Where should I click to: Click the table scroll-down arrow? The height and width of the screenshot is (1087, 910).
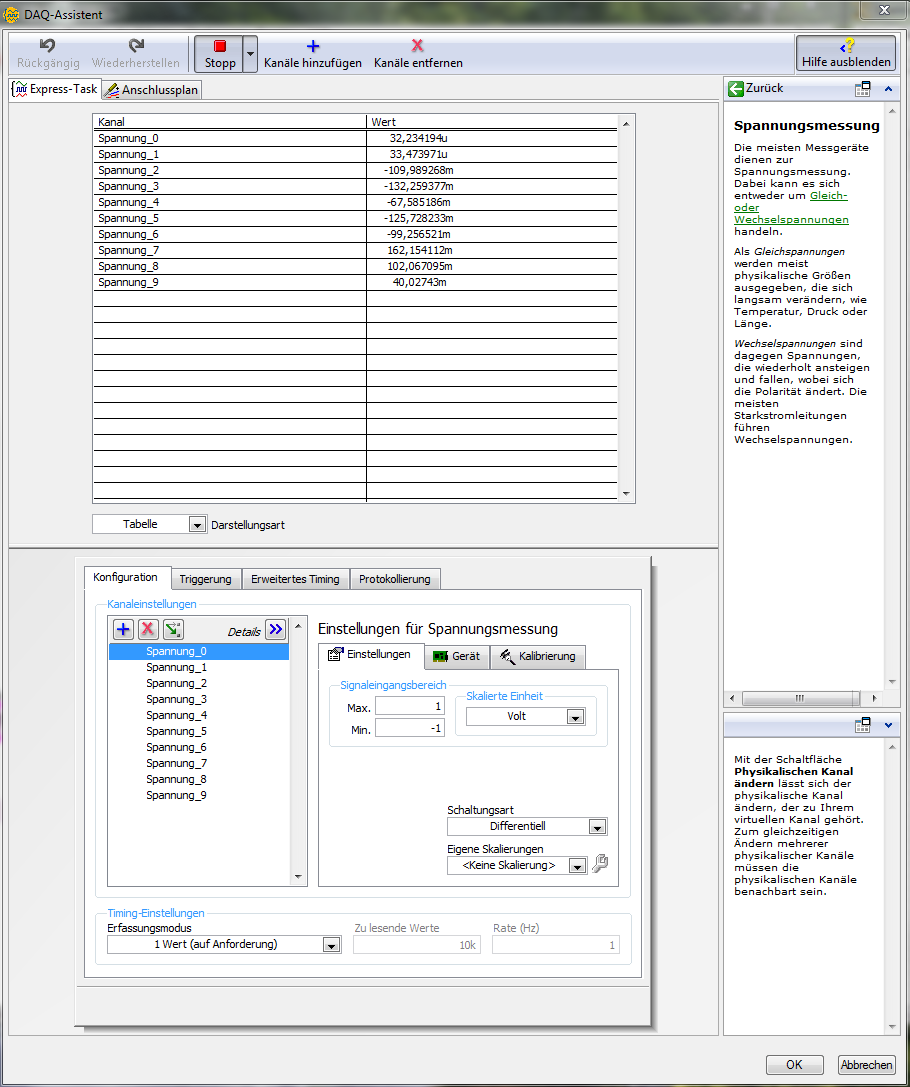coord(626,494)
